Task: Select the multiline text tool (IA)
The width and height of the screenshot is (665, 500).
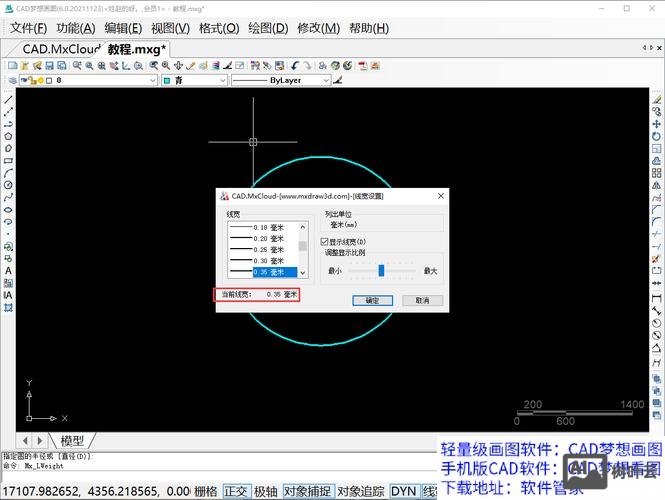Action: tap(8, 295)
